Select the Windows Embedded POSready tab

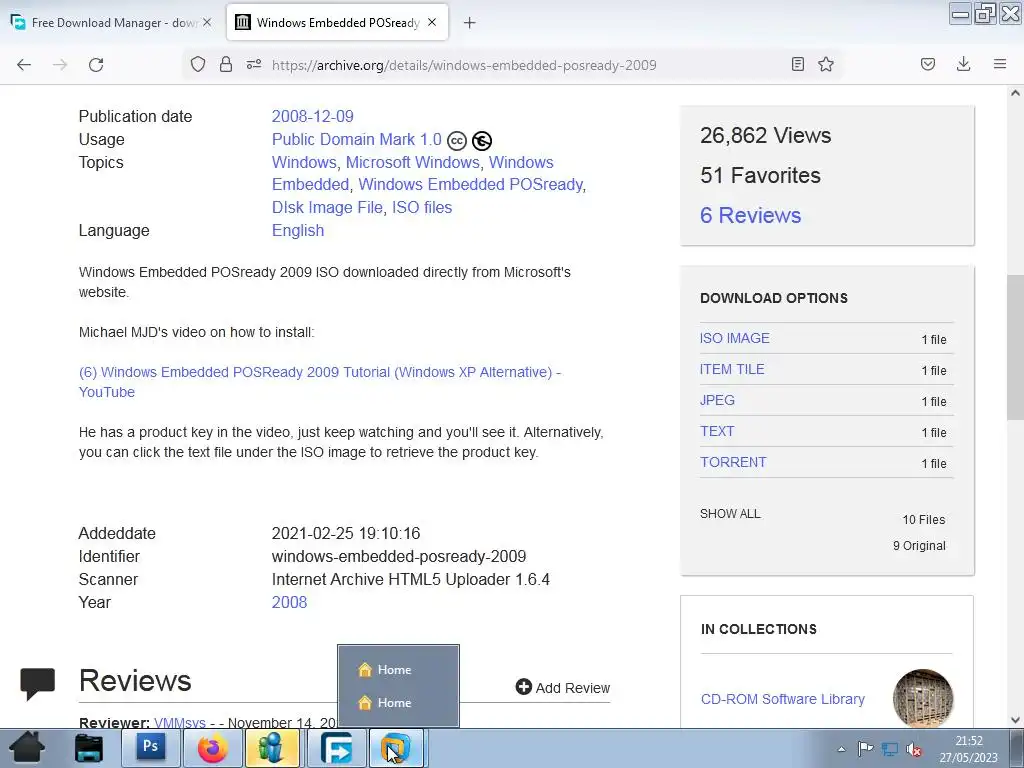337,23
